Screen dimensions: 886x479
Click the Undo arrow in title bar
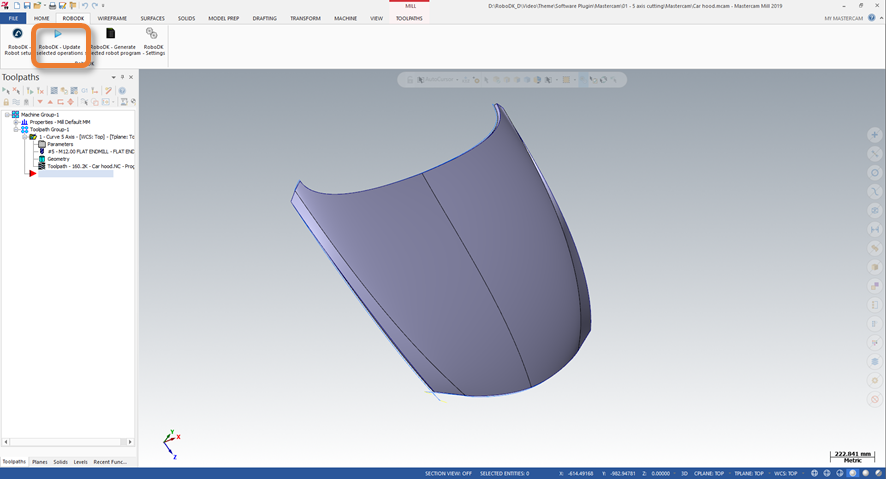85,6
